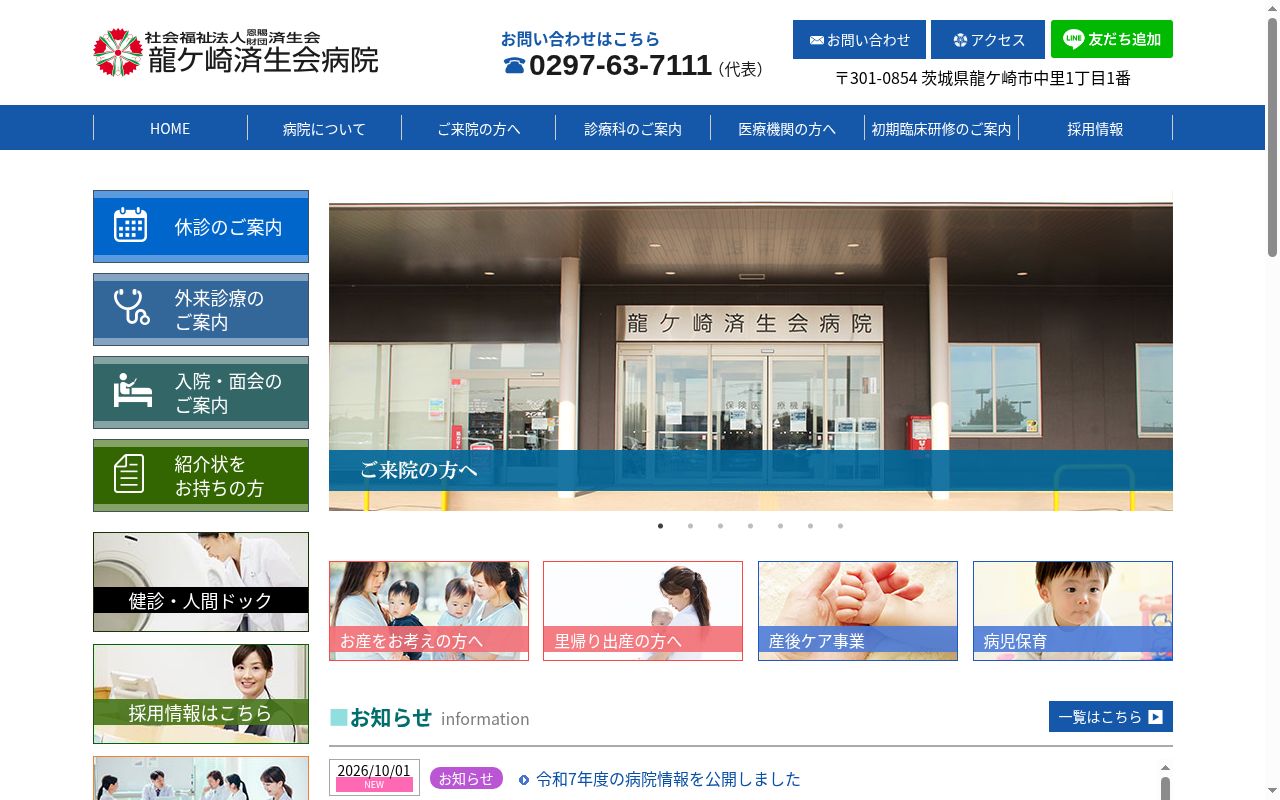This screenshot has width=1280, height=800.
Task: Click the アクセス header button
Action: point(988,40)
